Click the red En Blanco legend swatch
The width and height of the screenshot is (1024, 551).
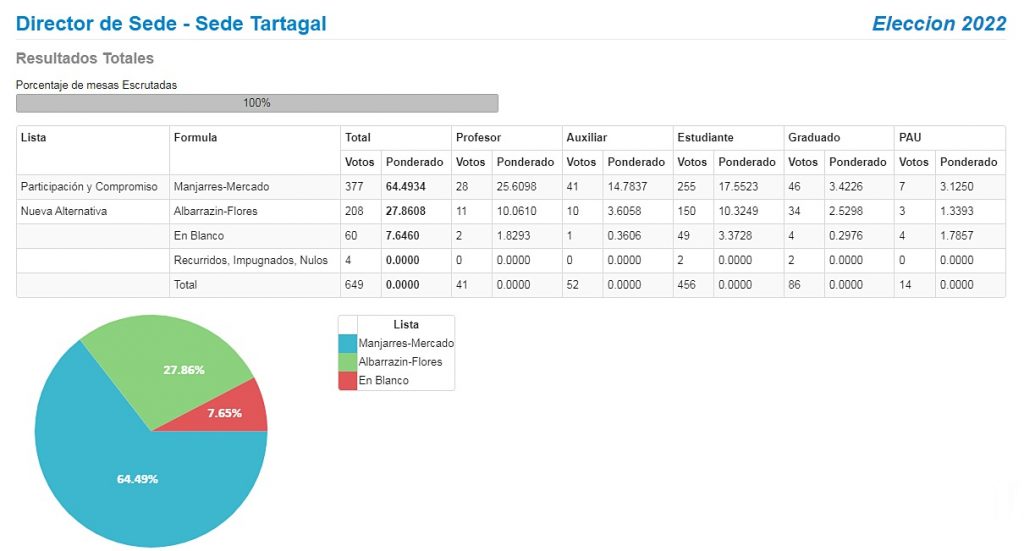coord(347,381)
